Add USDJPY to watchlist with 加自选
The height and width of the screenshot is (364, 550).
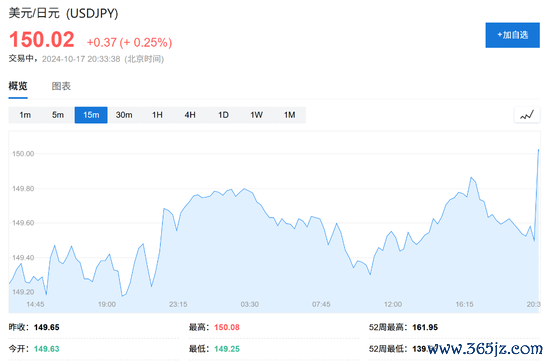click(512, 35)
